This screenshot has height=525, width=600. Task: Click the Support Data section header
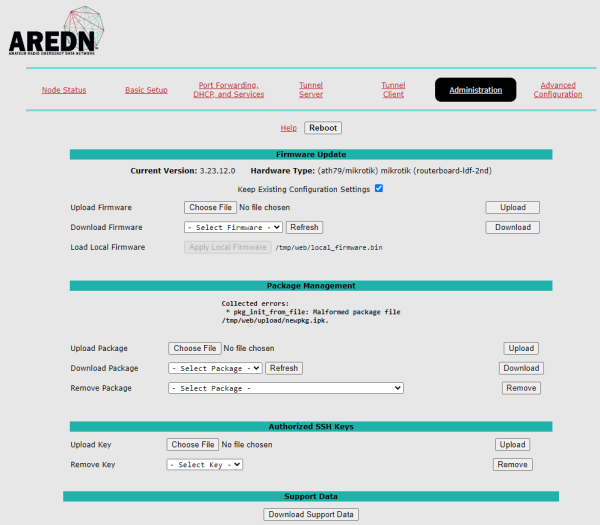click(311, 496)
